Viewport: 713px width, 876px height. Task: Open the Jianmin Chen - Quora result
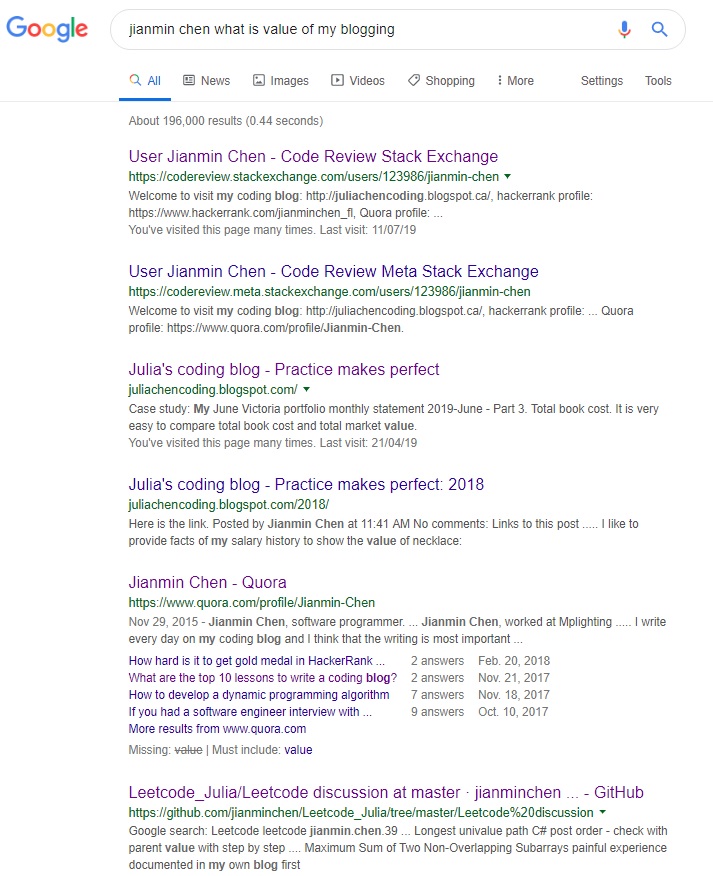(x=207, y=582)
